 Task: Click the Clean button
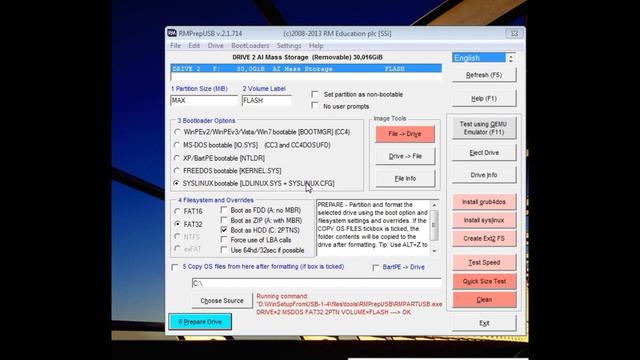(x=484, y=300)
